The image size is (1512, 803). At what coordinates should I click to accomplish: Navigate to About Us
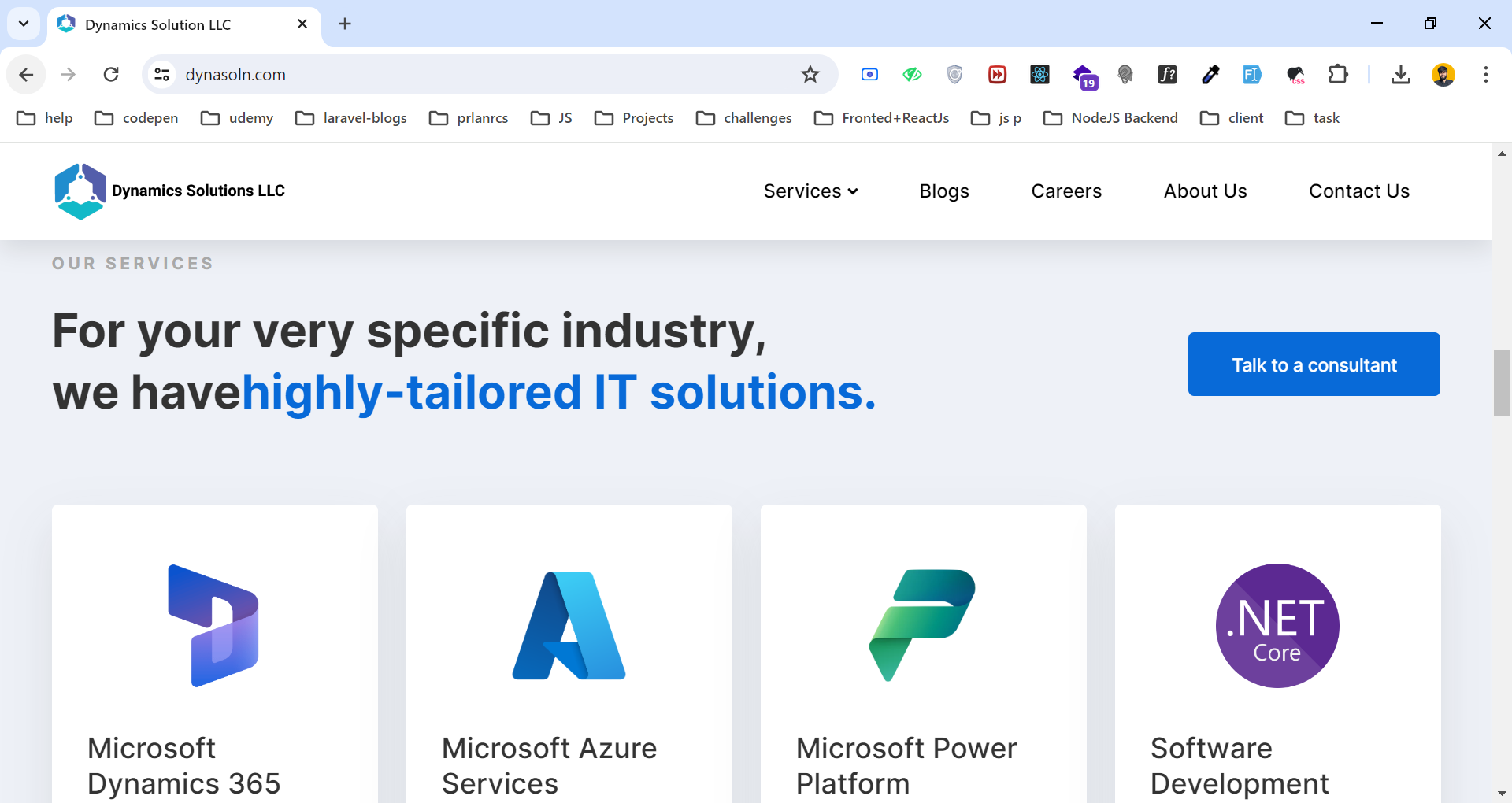tap(1205, 191)
